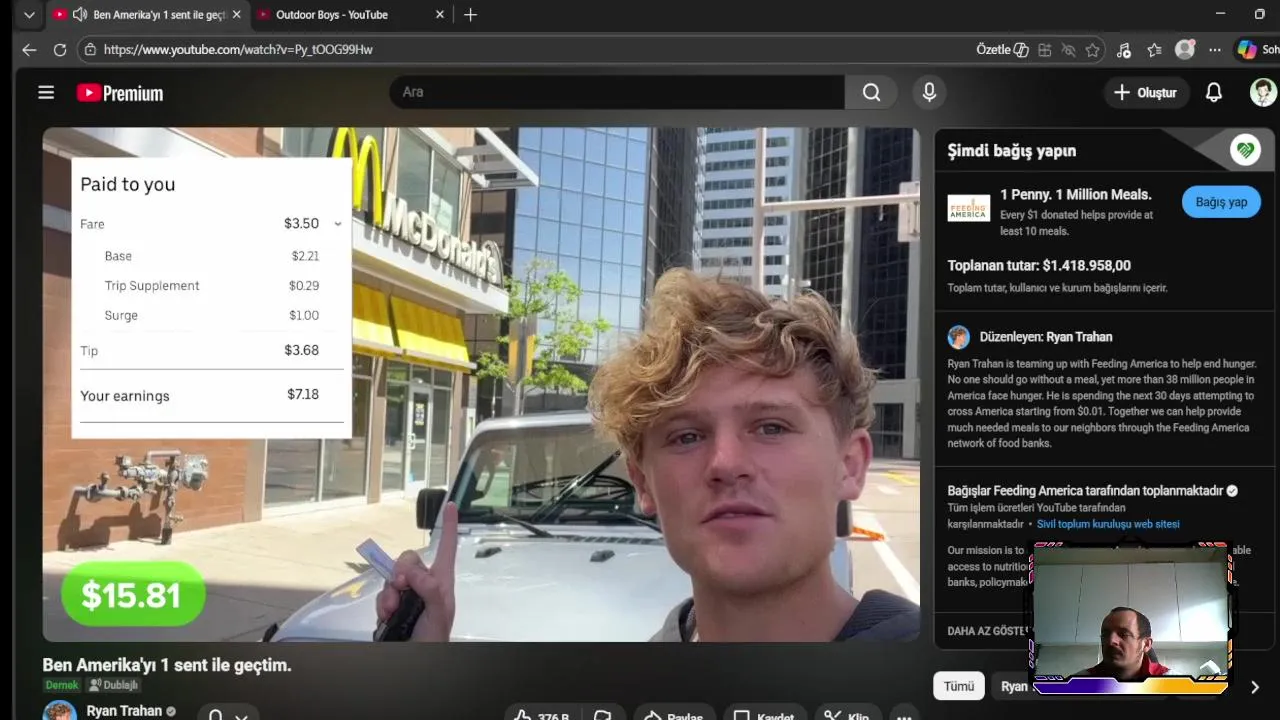The width and height of the screenshot is (1280, 720).
Task: Click the browser back arrow
Action: [29, 49]
